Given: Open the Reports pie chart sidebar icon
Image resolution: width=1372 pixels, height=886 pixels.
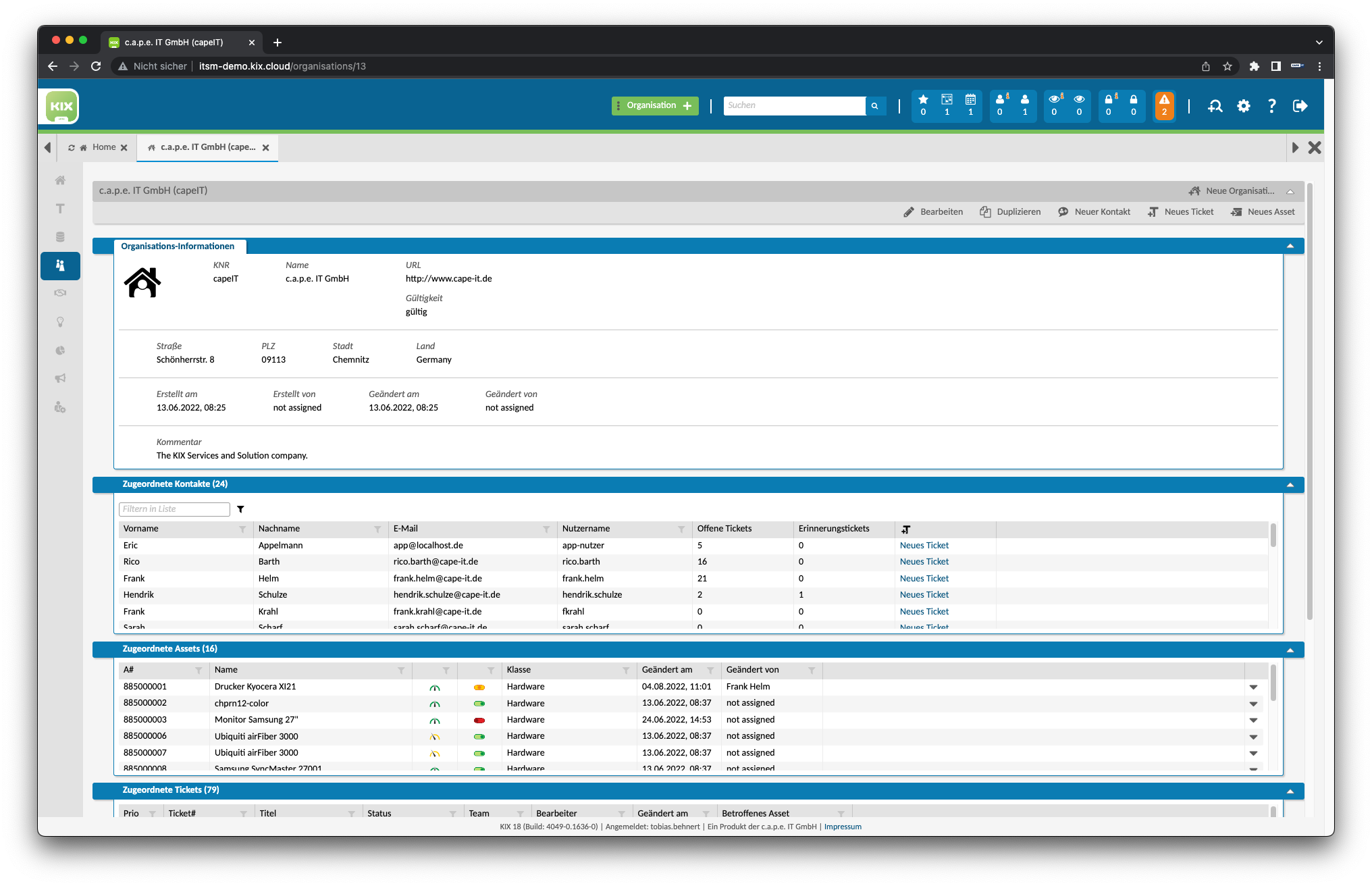Looking at the screenshot, I should coord(60,350).
